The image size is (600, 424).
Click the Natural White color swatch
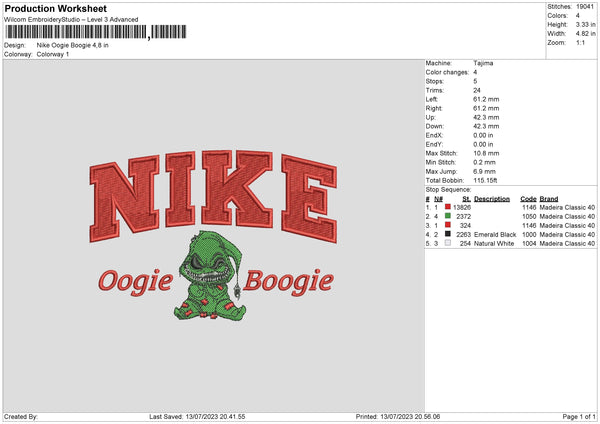pyautogui.click(x=447, y=243)
